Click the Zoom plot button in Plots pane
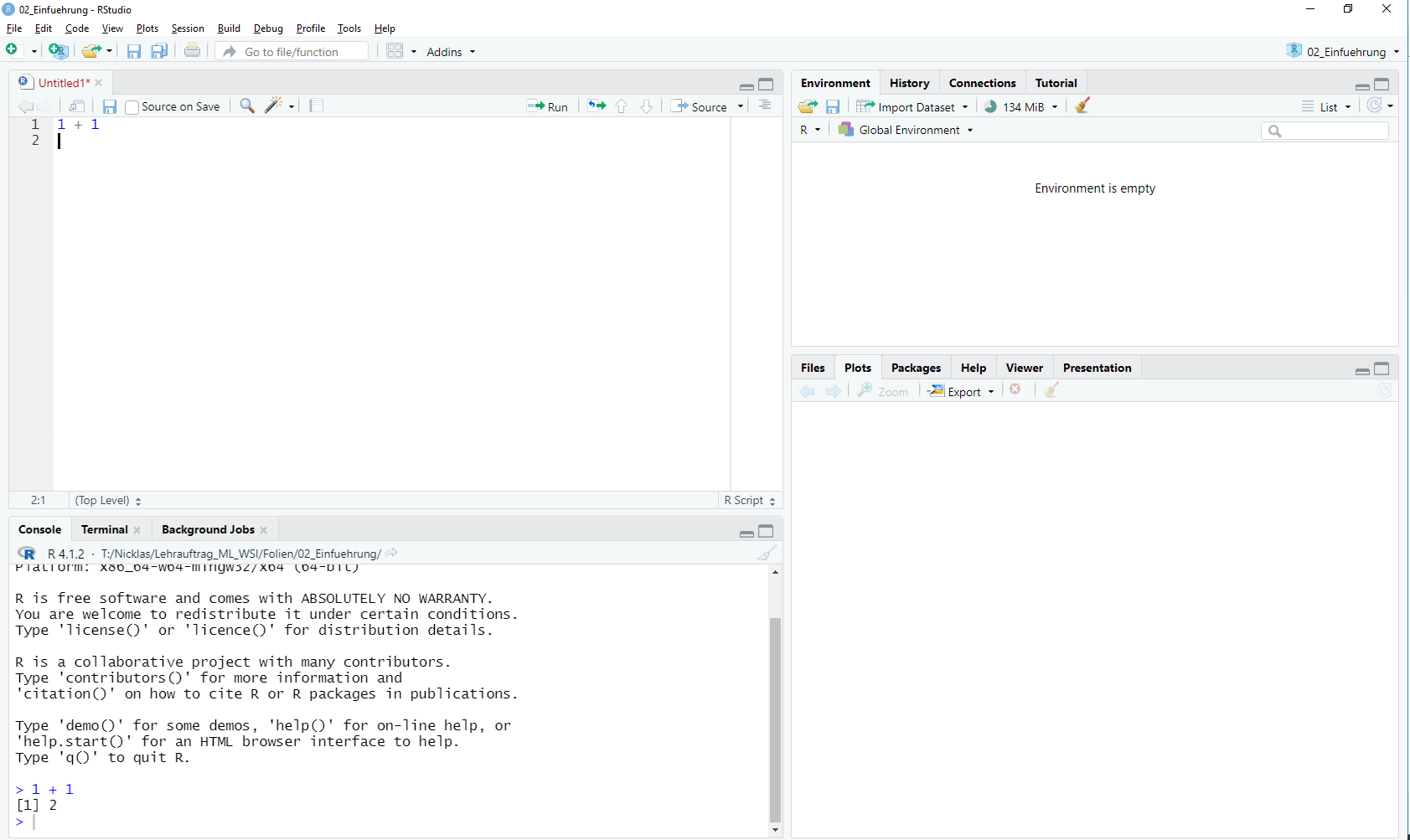 883,391
